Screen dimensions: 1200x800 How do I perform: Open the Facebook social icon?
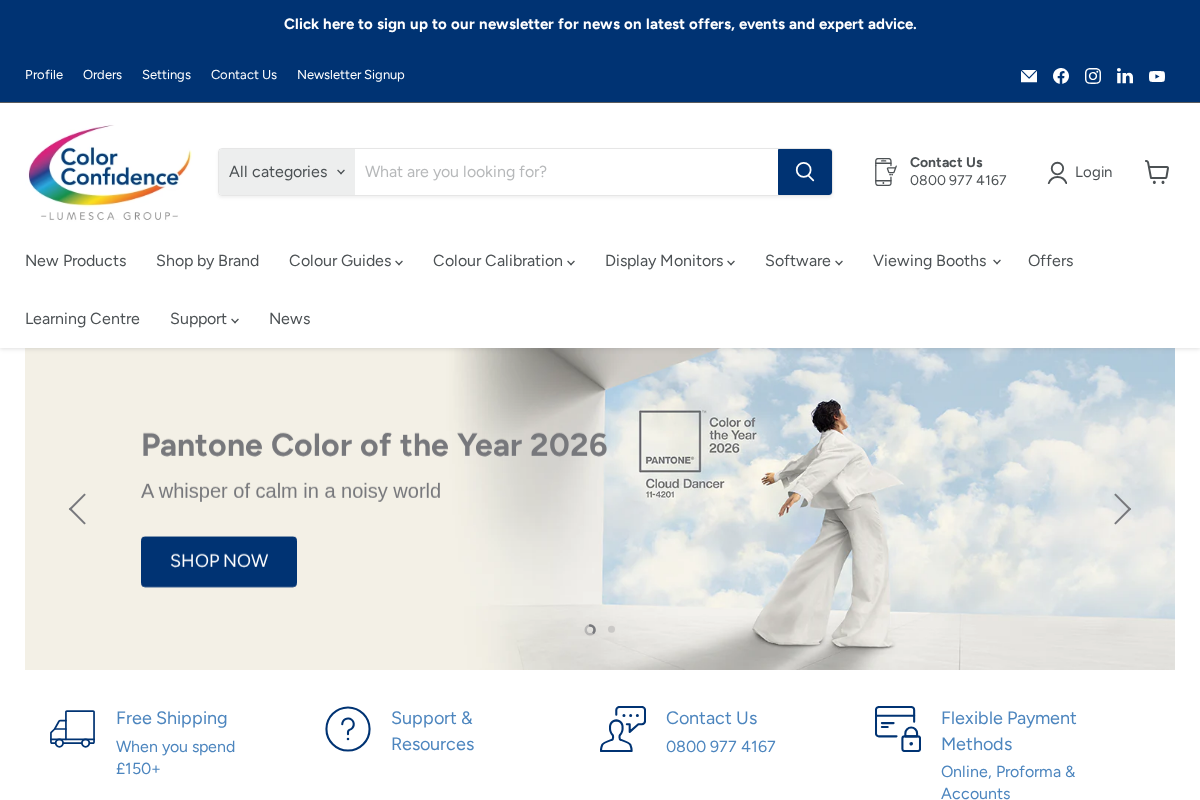1060,75
